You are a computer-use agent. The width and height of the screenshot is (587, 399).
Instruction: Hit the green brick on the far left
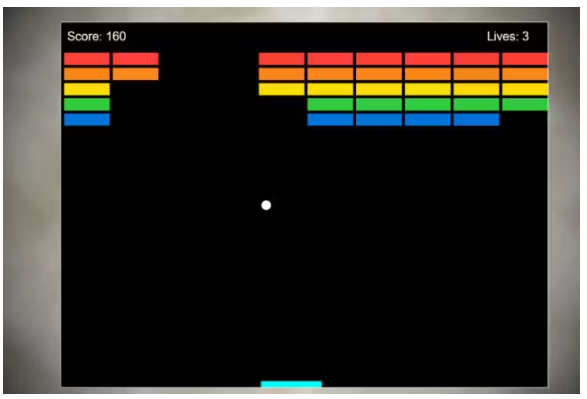click(x=87, y=104)
